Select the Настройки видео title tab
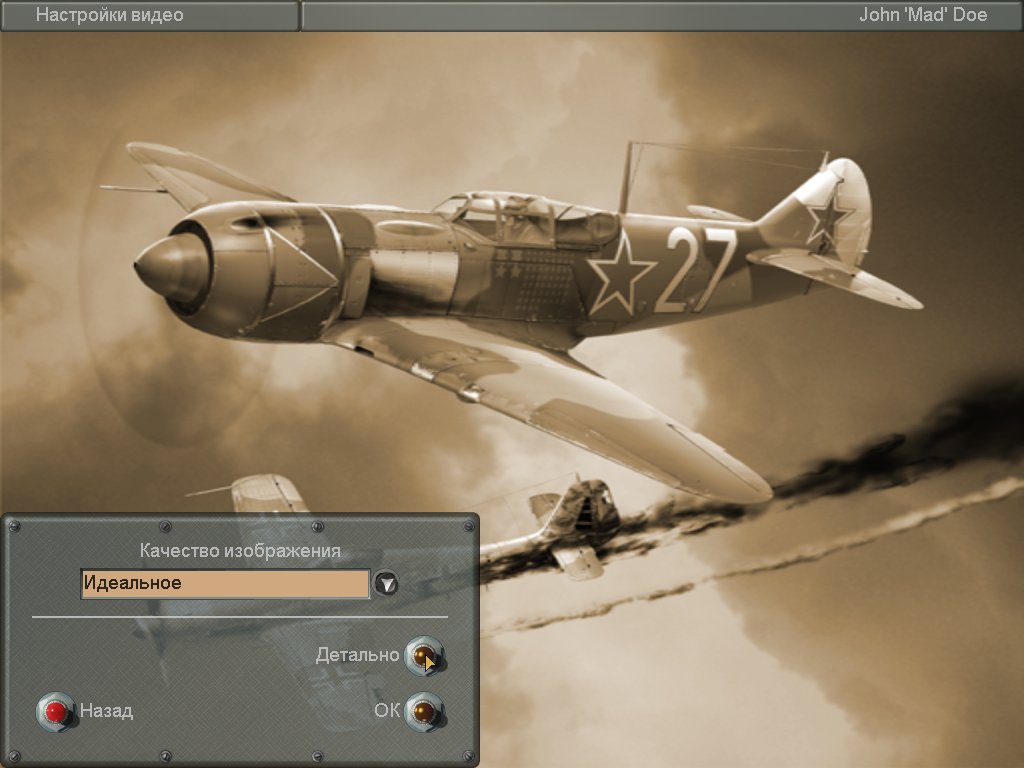The image size is (1024, 768). pos(110,15)
